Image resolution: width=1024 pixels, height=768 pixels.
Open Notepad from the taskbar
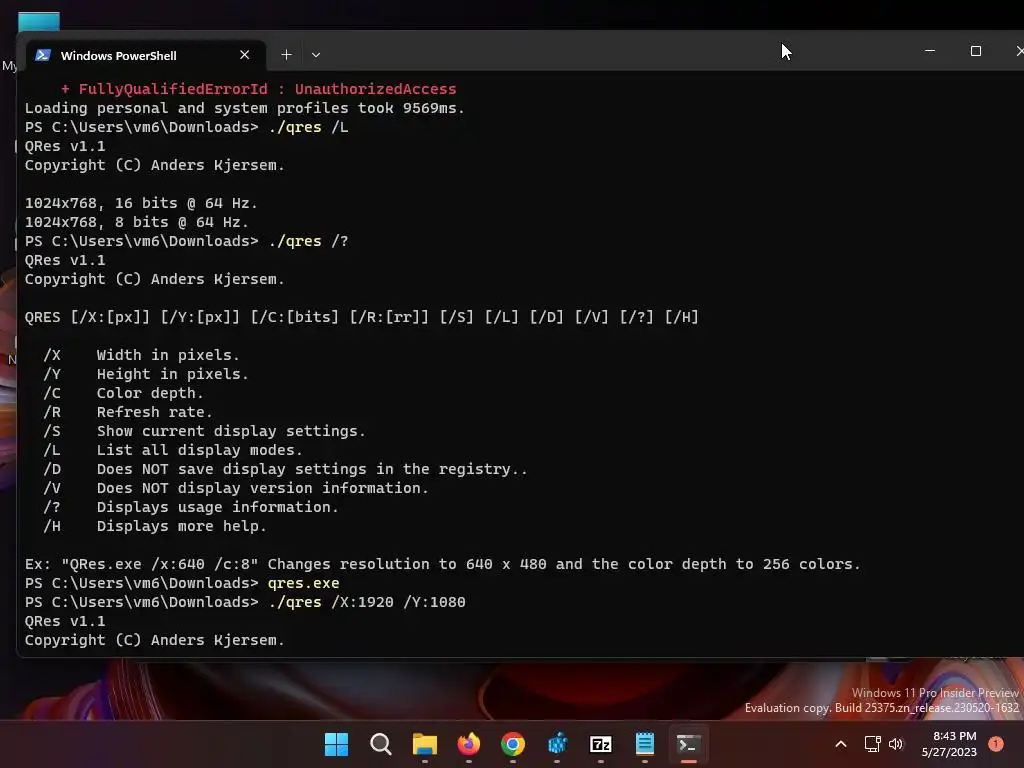645,744
